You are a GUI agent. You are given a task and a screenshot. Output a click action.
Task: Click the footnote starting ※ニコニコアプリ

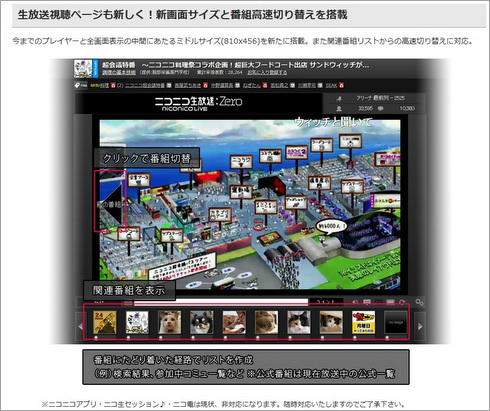(x=223, y=404)
